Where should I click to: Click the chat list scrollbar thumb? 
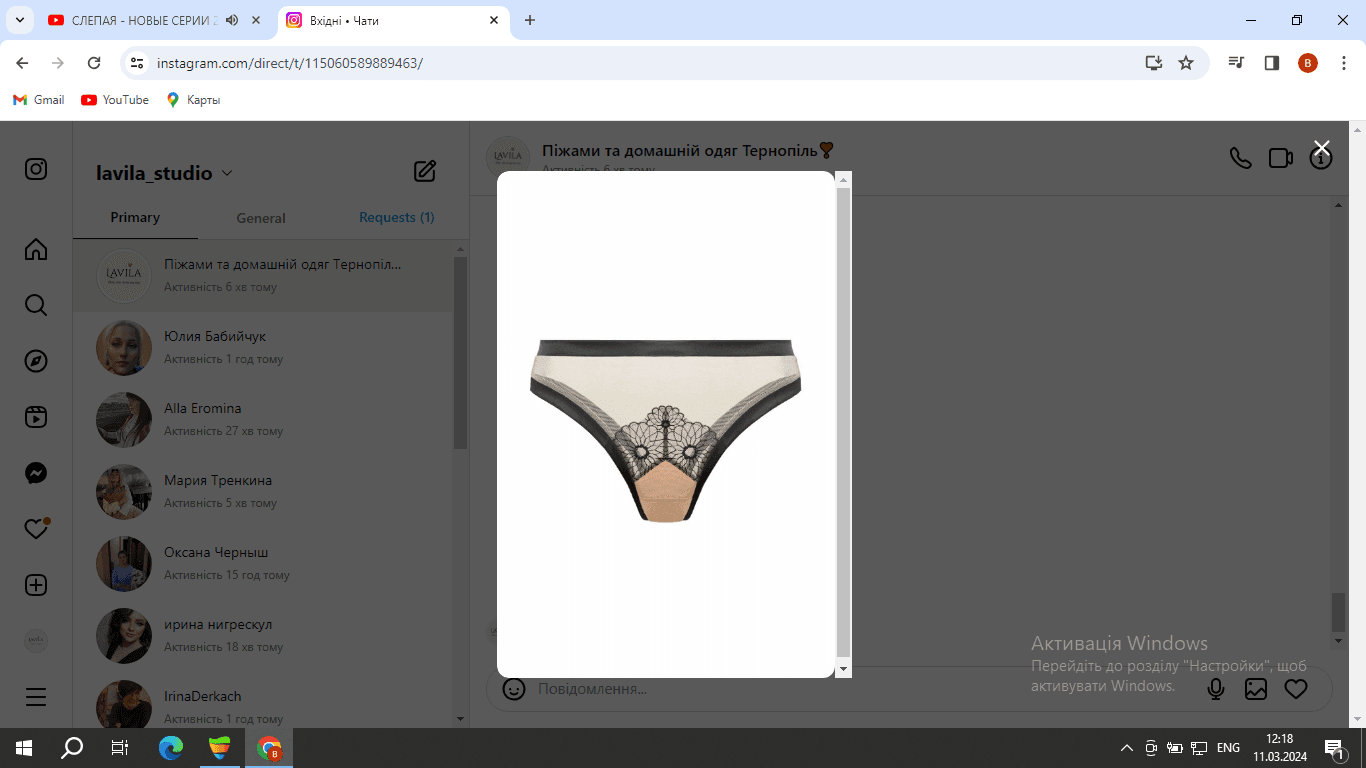[460, 353]
